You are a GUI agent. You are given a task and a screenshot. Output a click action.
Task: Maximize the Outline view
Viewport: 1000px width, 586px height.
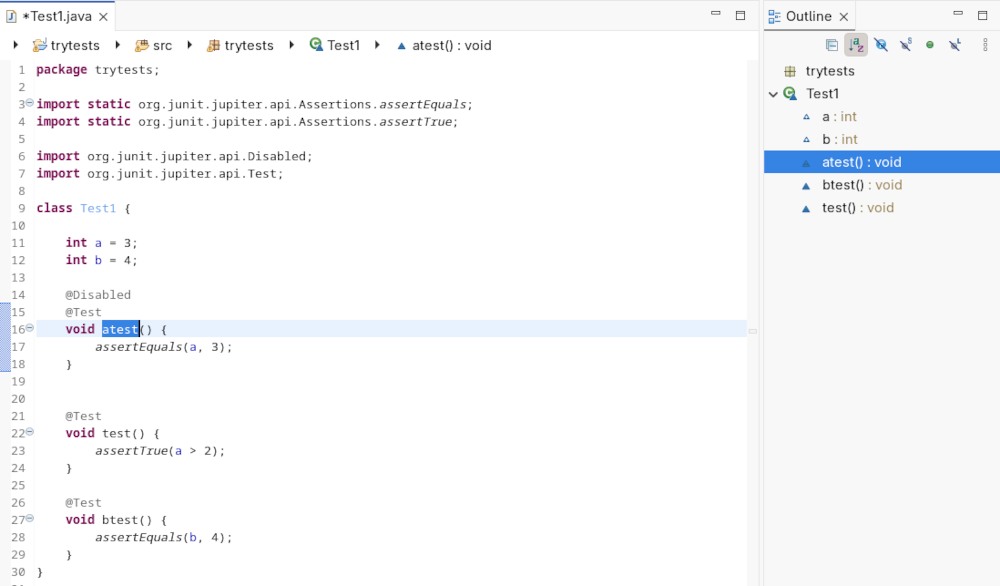pos(983,15)
